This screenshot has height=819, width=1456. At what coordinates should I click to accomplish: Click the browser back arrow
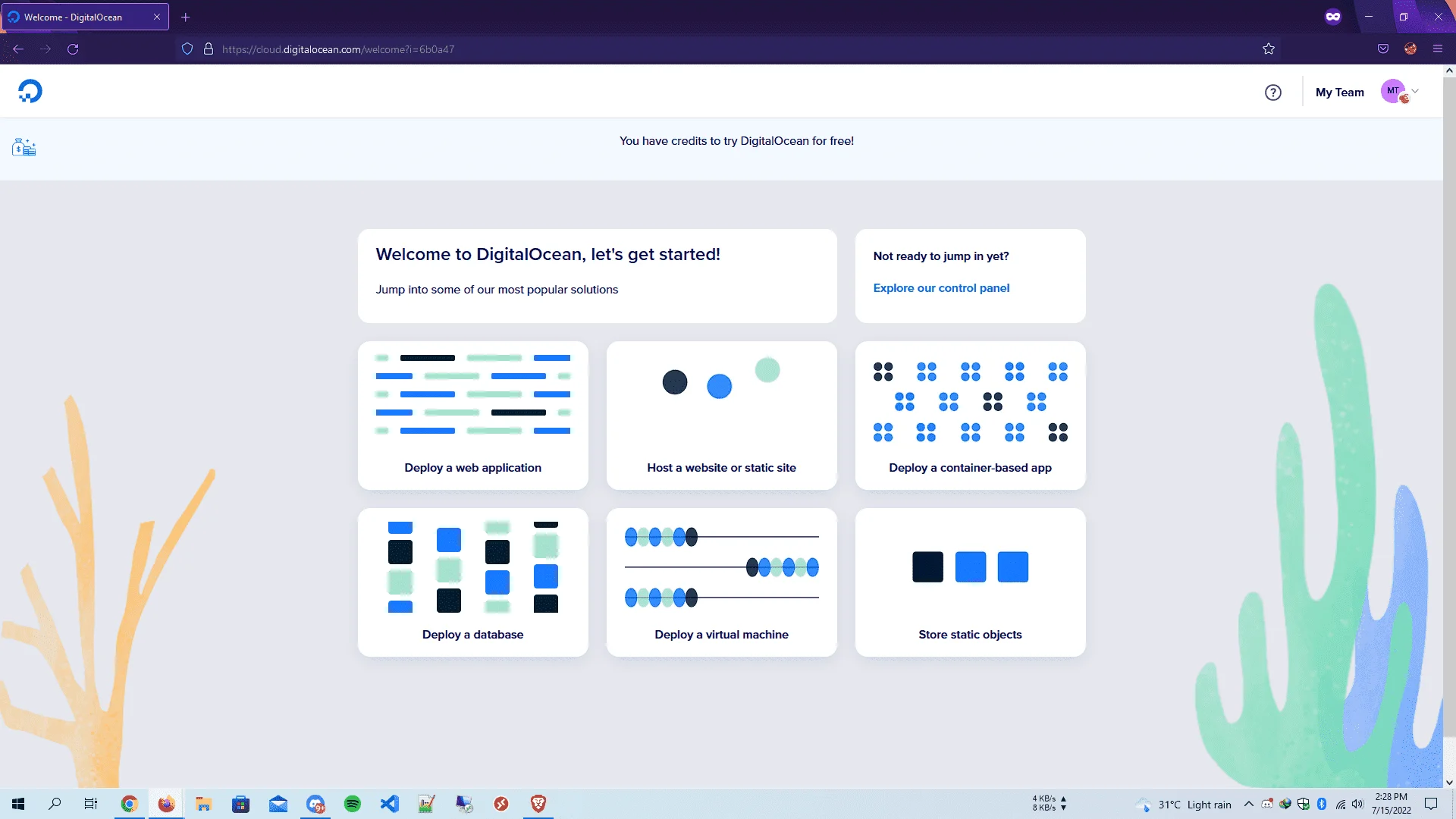pos(18,49)
